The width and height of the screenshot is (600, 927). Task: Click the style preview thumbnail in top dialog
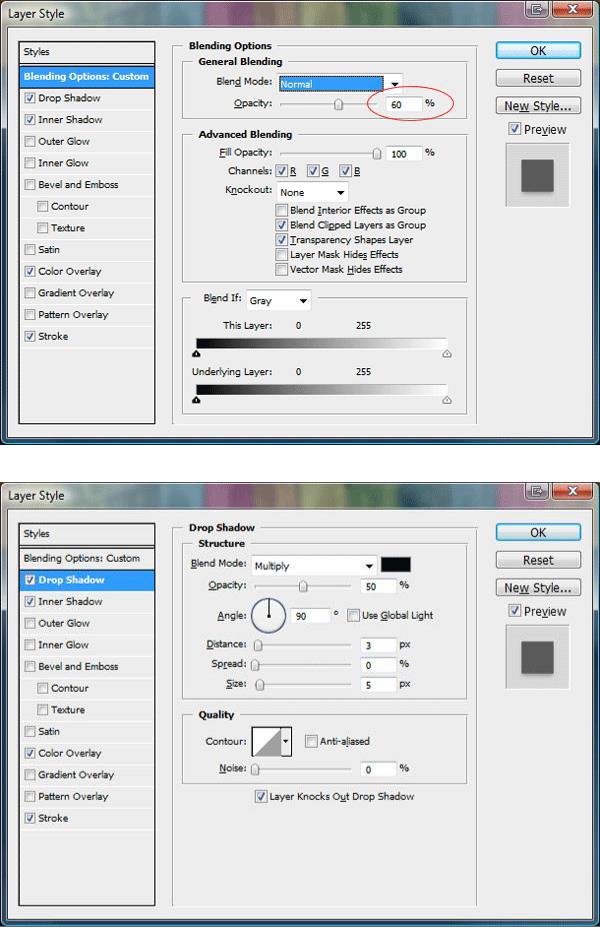[x=537, y=176]
